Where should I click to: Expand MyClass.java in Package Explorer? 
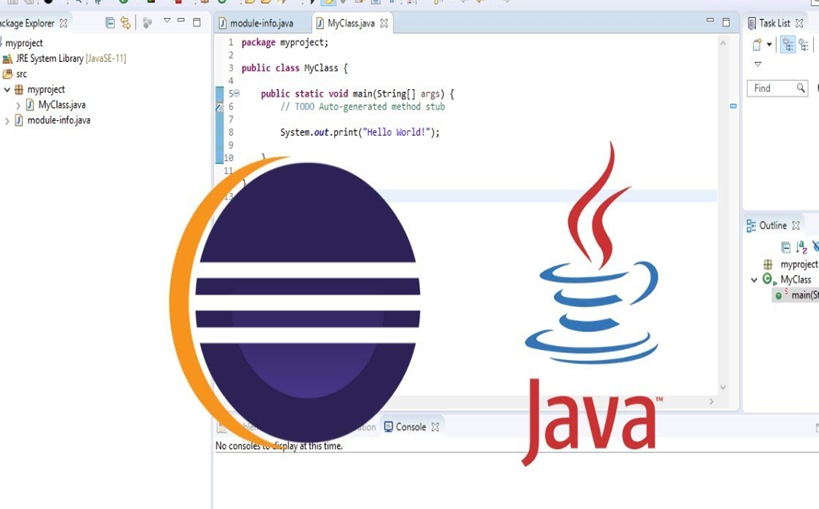[18, 105]
